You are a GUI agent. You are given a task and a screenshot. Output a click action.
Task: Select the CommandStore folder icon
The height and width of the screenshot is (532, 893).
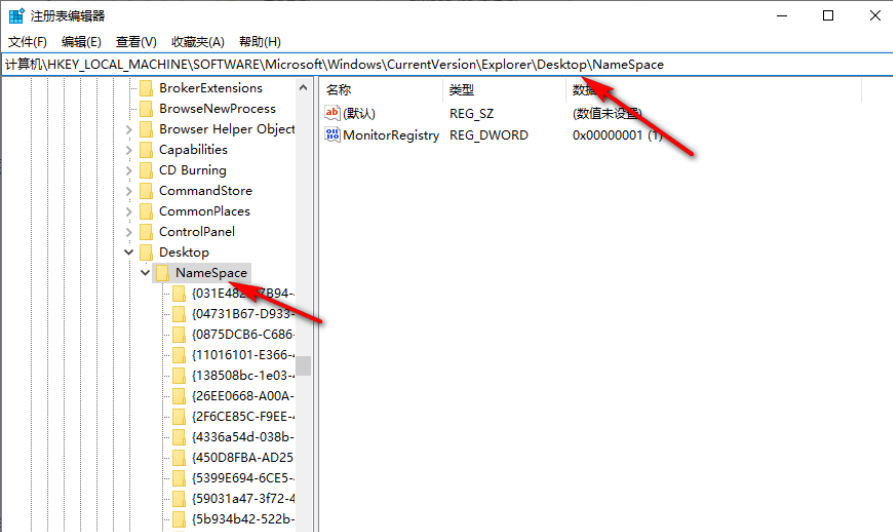click(x=146, y=191)
